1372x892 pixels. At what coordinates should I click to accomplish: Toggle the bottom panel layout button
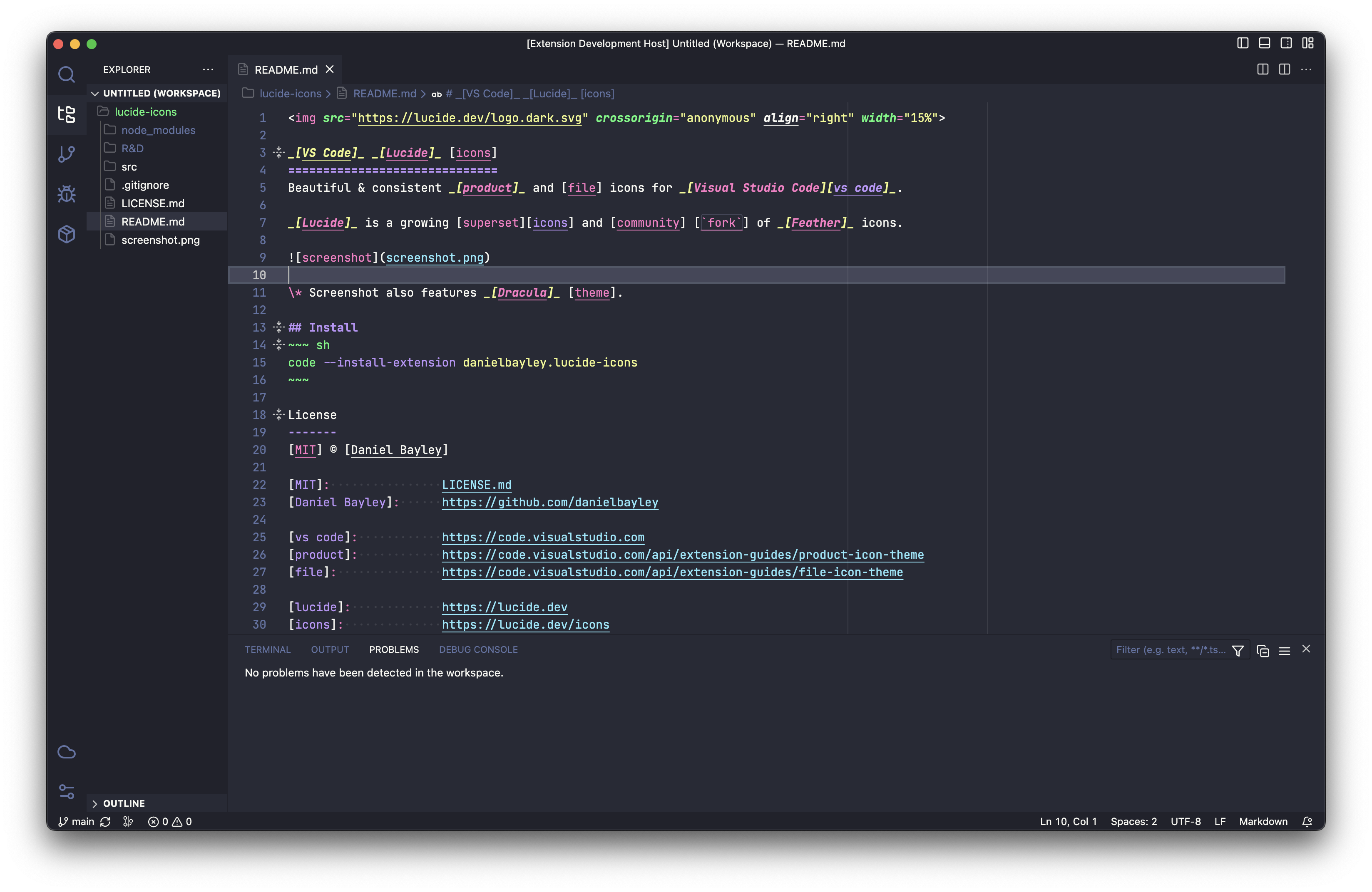(1264, 43)
